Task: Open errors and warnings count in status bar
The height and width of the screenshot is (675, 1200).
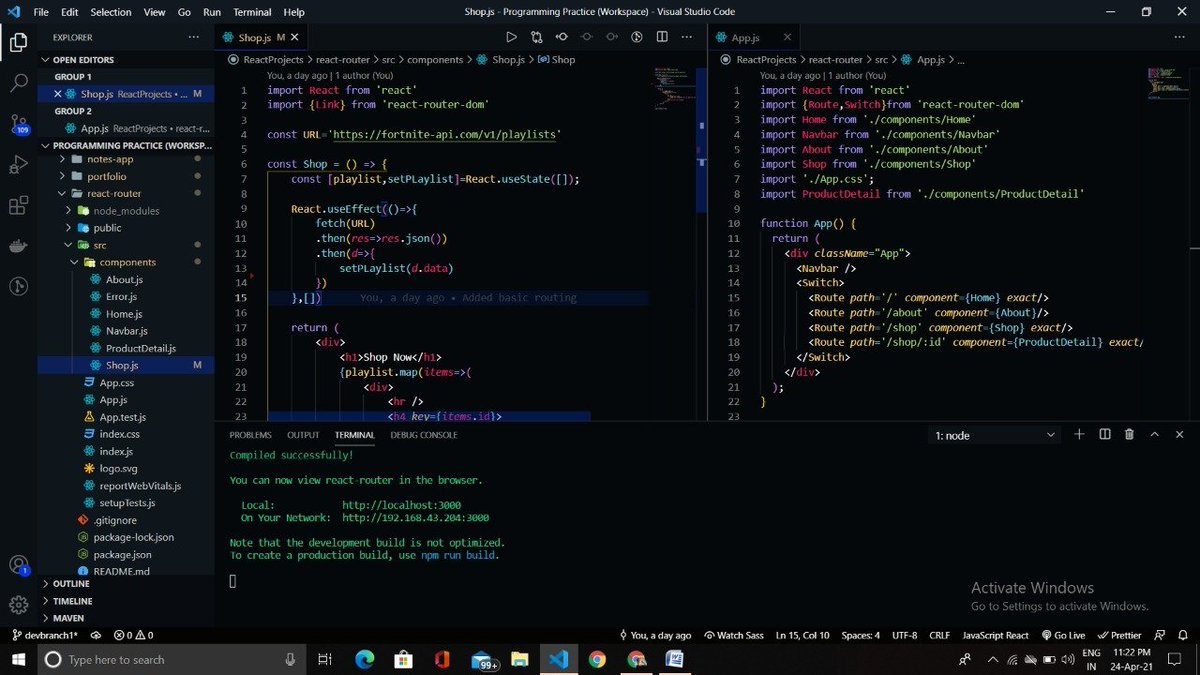Action: click(133, 635)
